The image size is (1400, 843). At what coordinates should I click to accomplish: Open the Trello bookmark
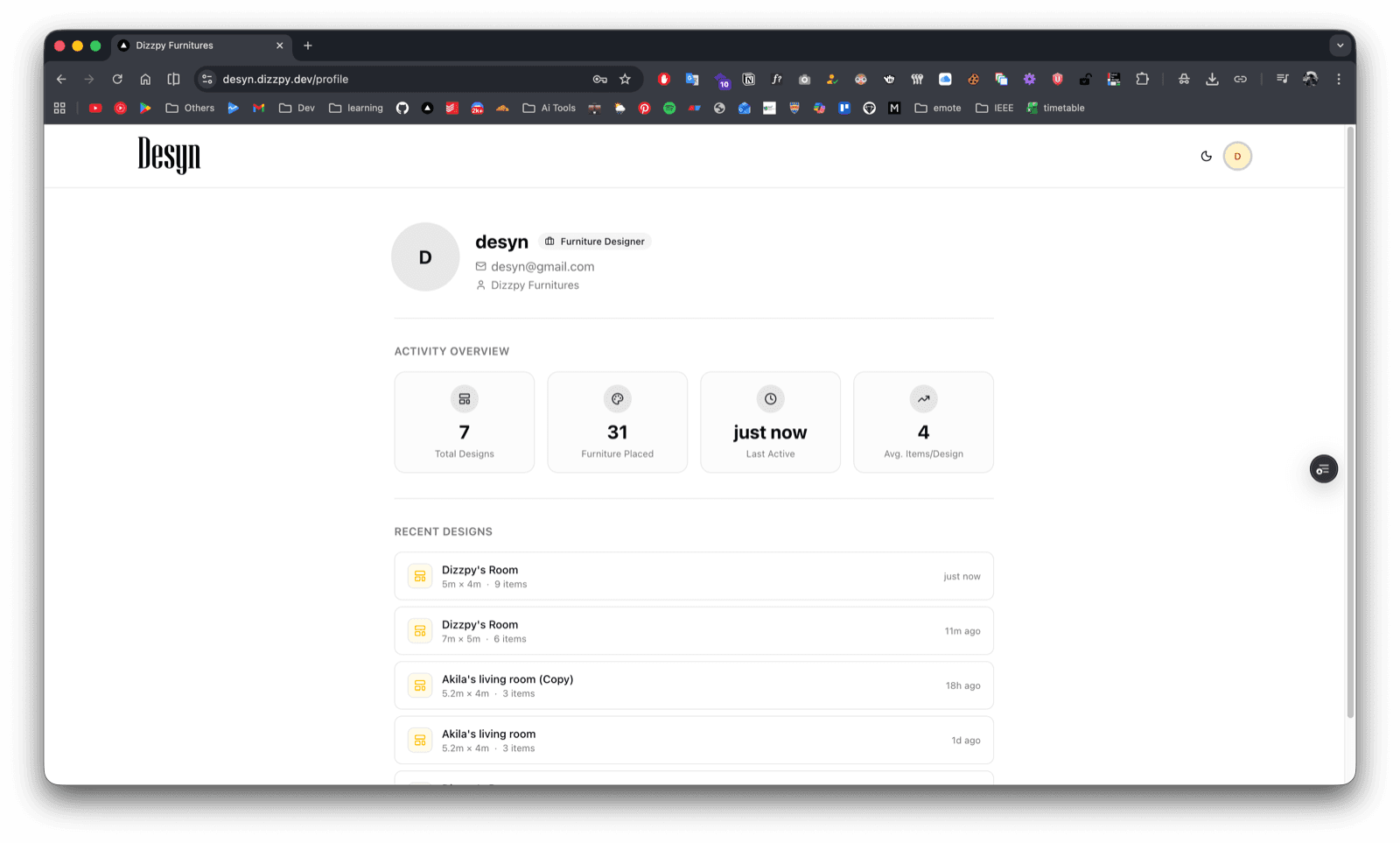point(844,108)
